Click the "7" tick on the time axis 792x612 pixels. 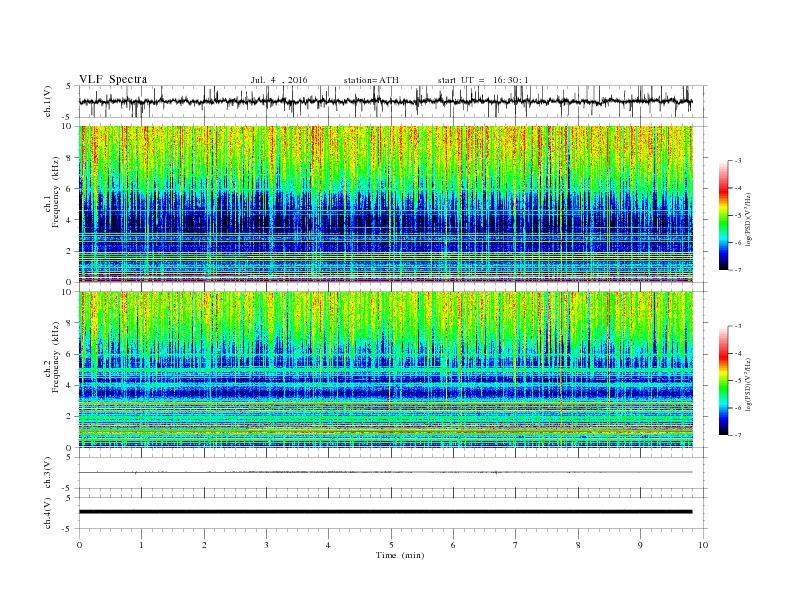tap(516, 545)
